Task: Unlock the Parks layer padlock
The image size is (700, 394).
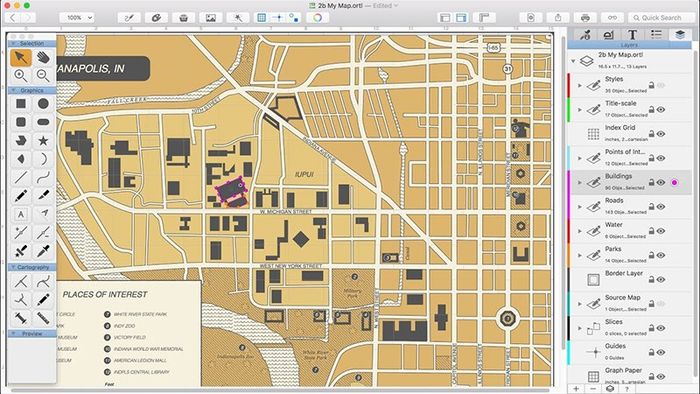Action: point(651,255)
